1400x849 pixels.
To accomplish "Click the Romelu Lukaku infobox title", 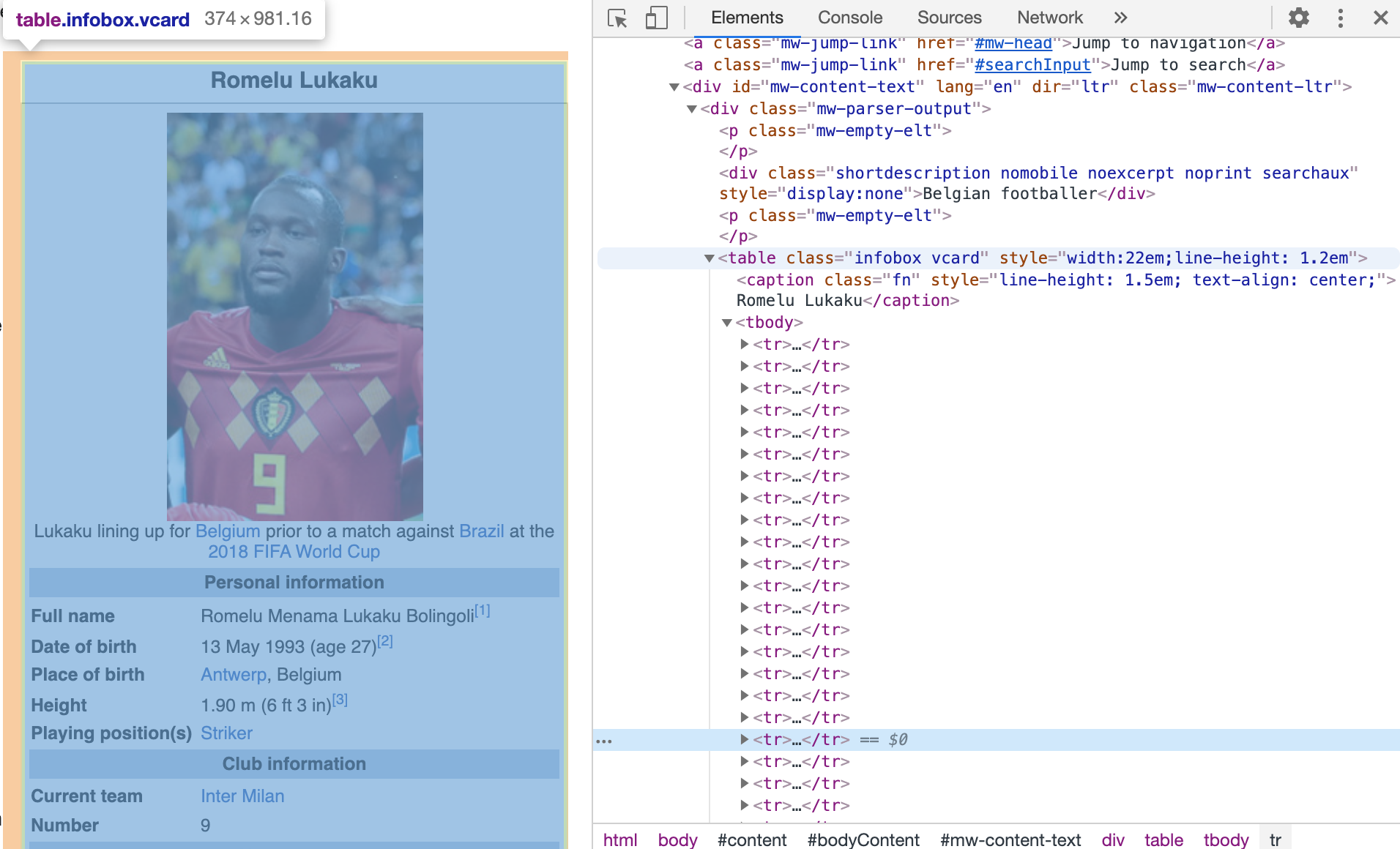I will click(294, 81).
